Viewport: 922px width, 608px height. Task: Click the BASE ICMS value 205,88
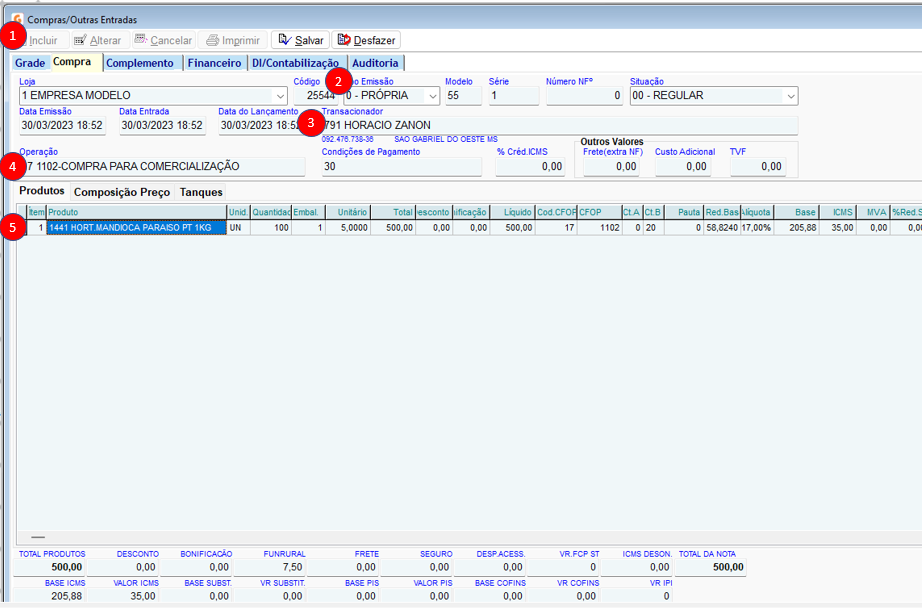point(49,596)
